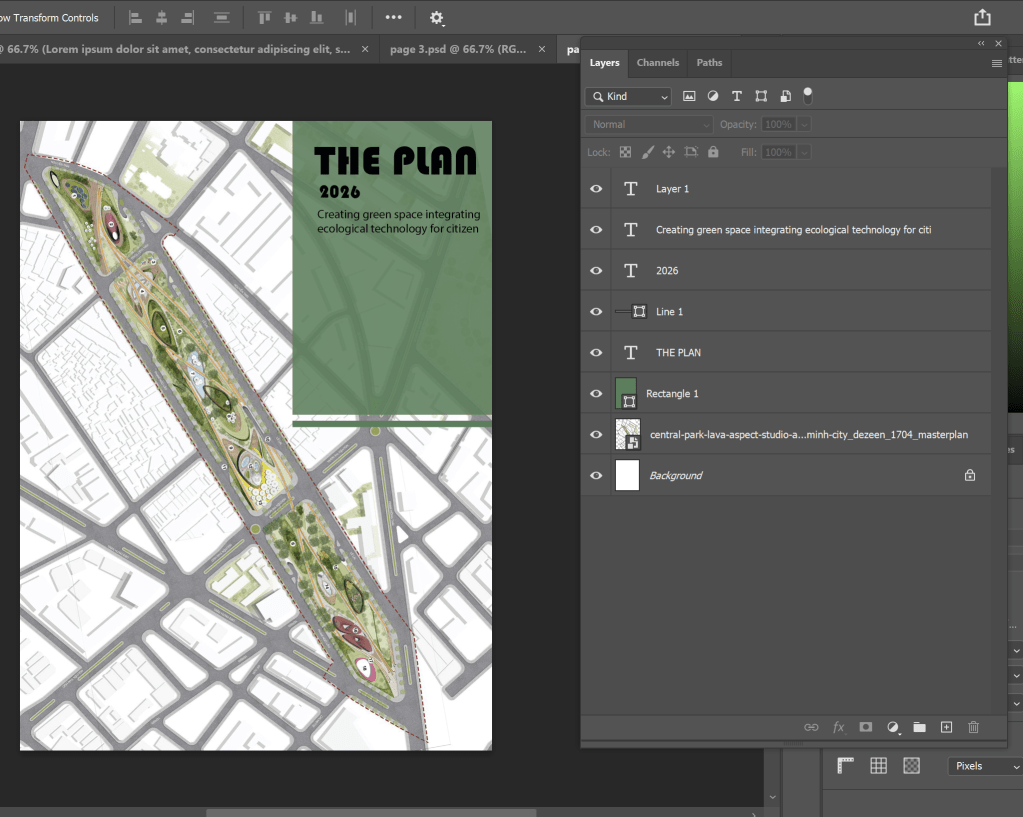Viewport: 1023px width, 817px height.
Task: Switch to the Channels tab
Action: (657, 63)
